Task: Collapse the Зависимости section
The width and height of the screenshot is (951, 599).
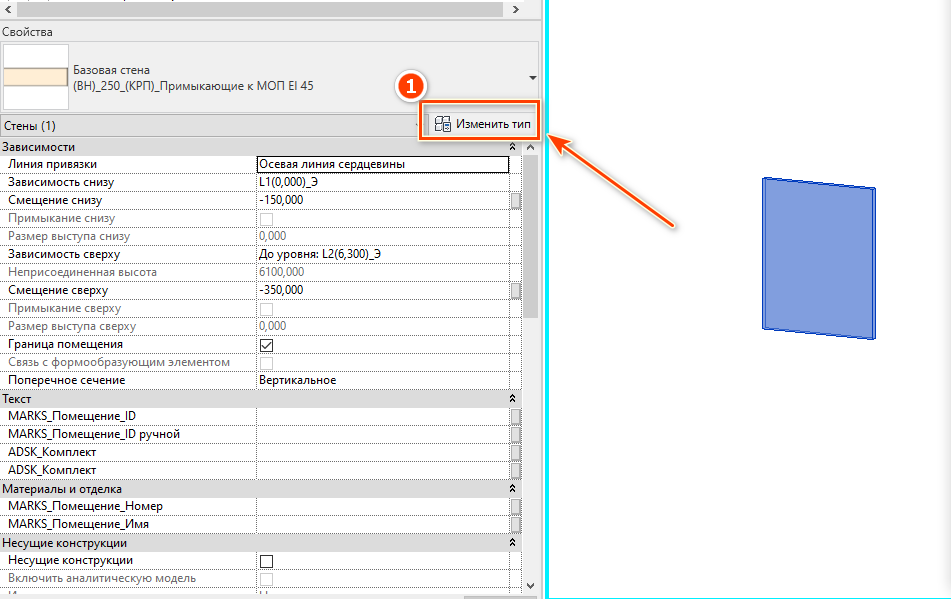Action: (x=514, y=147)
